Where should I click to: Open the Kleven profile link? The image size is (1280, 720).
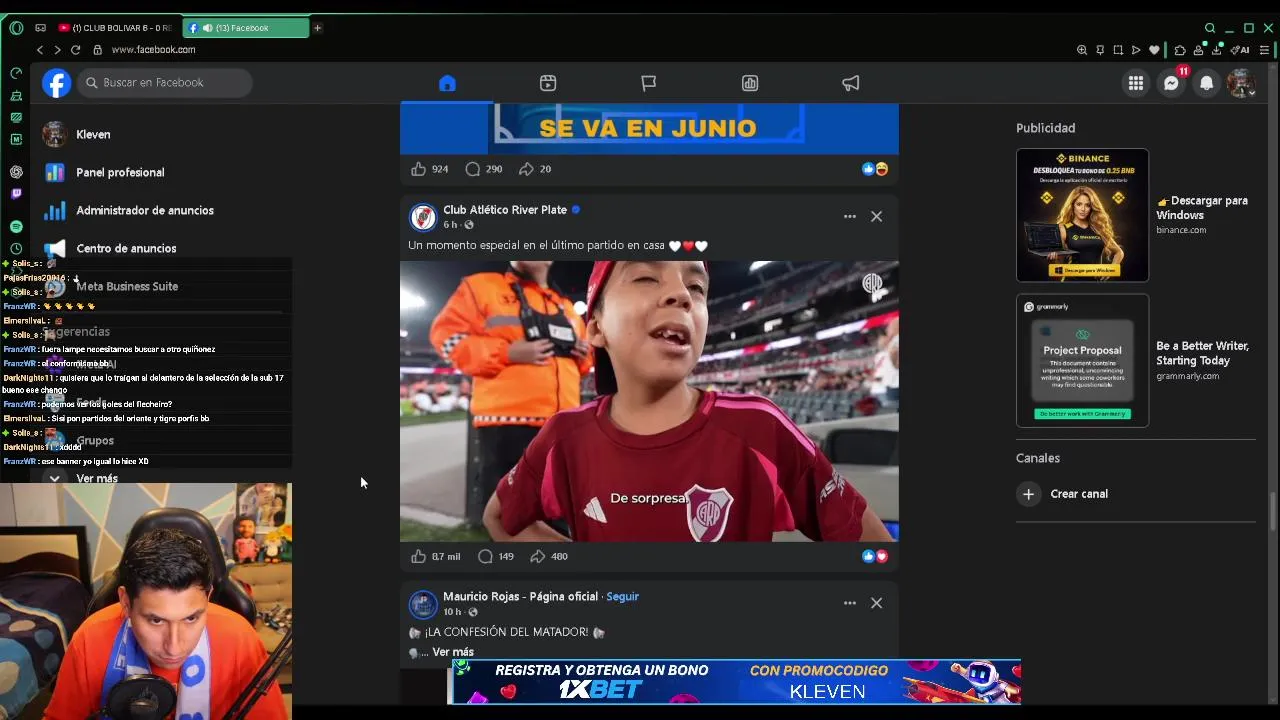pyautogui.click(x=93, y=134)
